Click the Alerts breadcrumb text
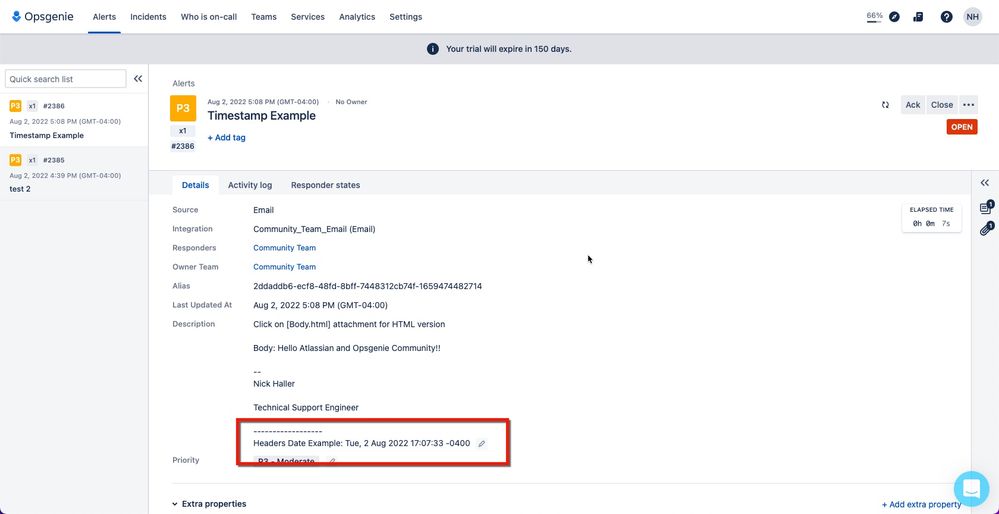The height and width of the screenshot is (514, 999). 183,83
